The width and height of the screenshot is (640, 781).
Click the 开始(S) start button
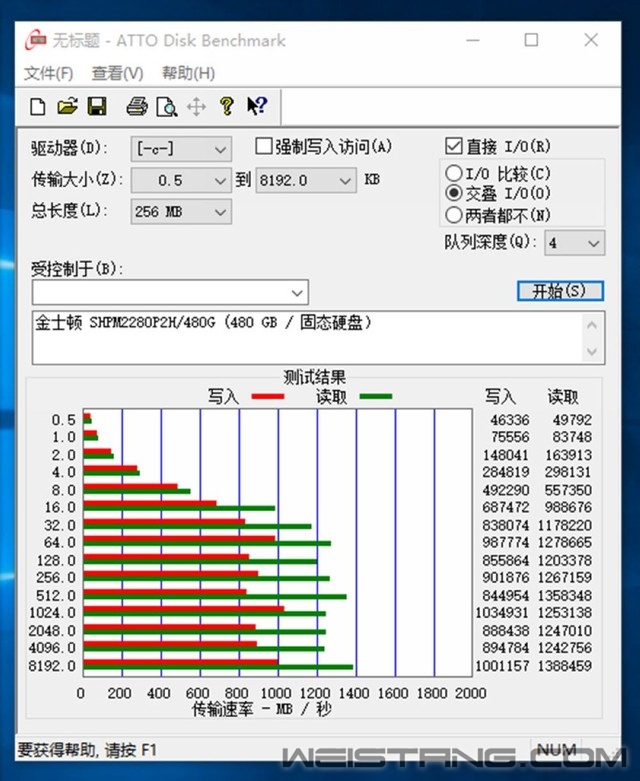[560, 291]
